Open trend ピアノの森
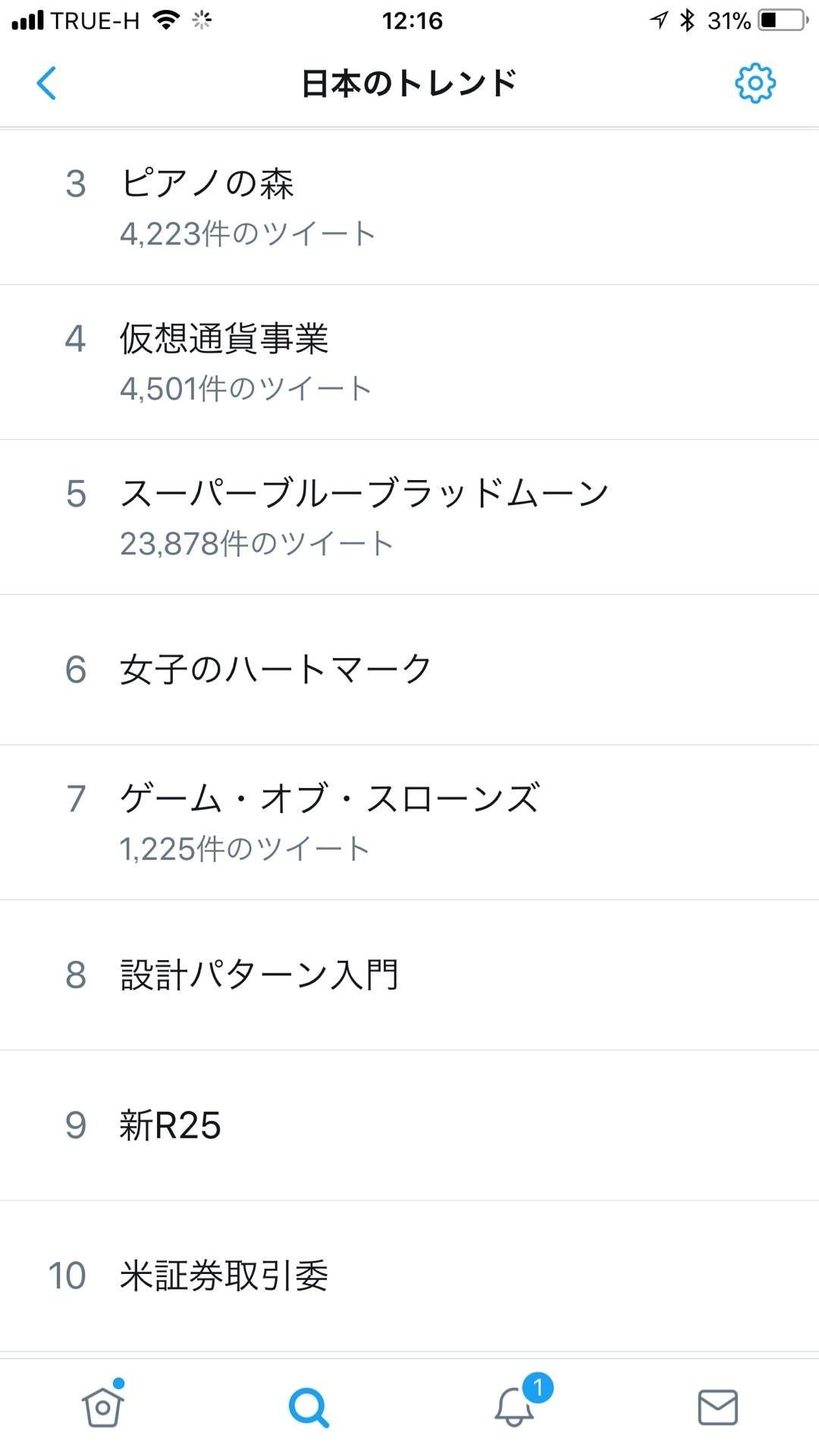The height and width of the screenshot is (1456, 819). 409,208
